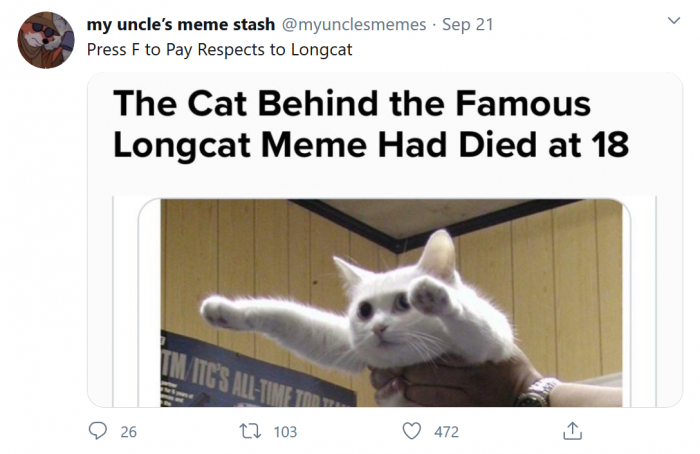Click the @myunclesmemes handle

point(347,24)
